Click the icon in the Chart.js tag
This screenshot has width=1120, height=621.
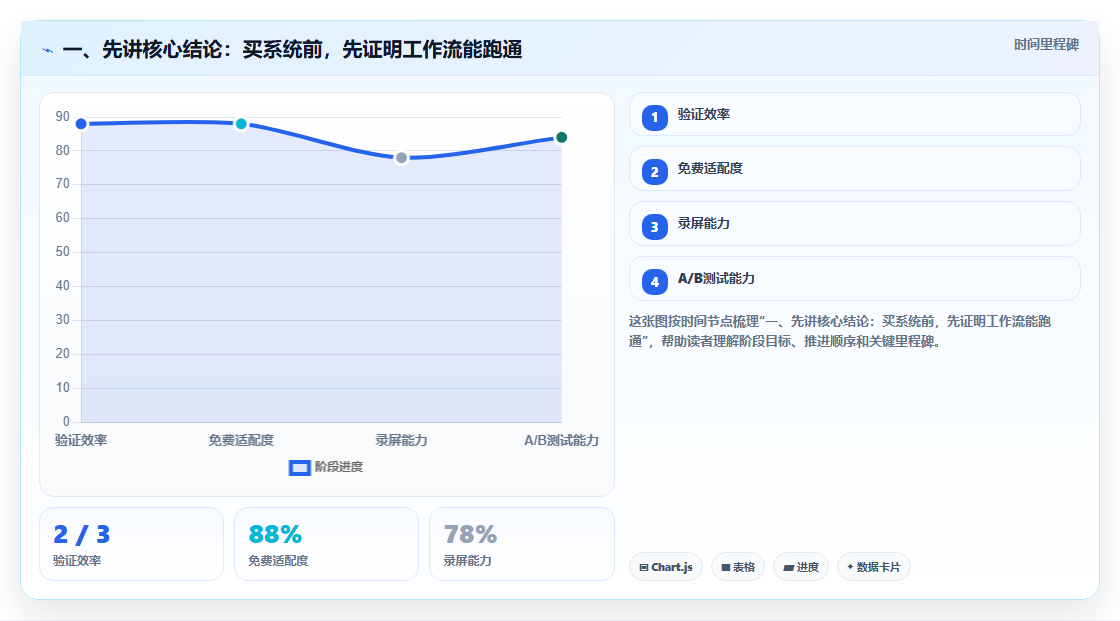click(644, 567)
